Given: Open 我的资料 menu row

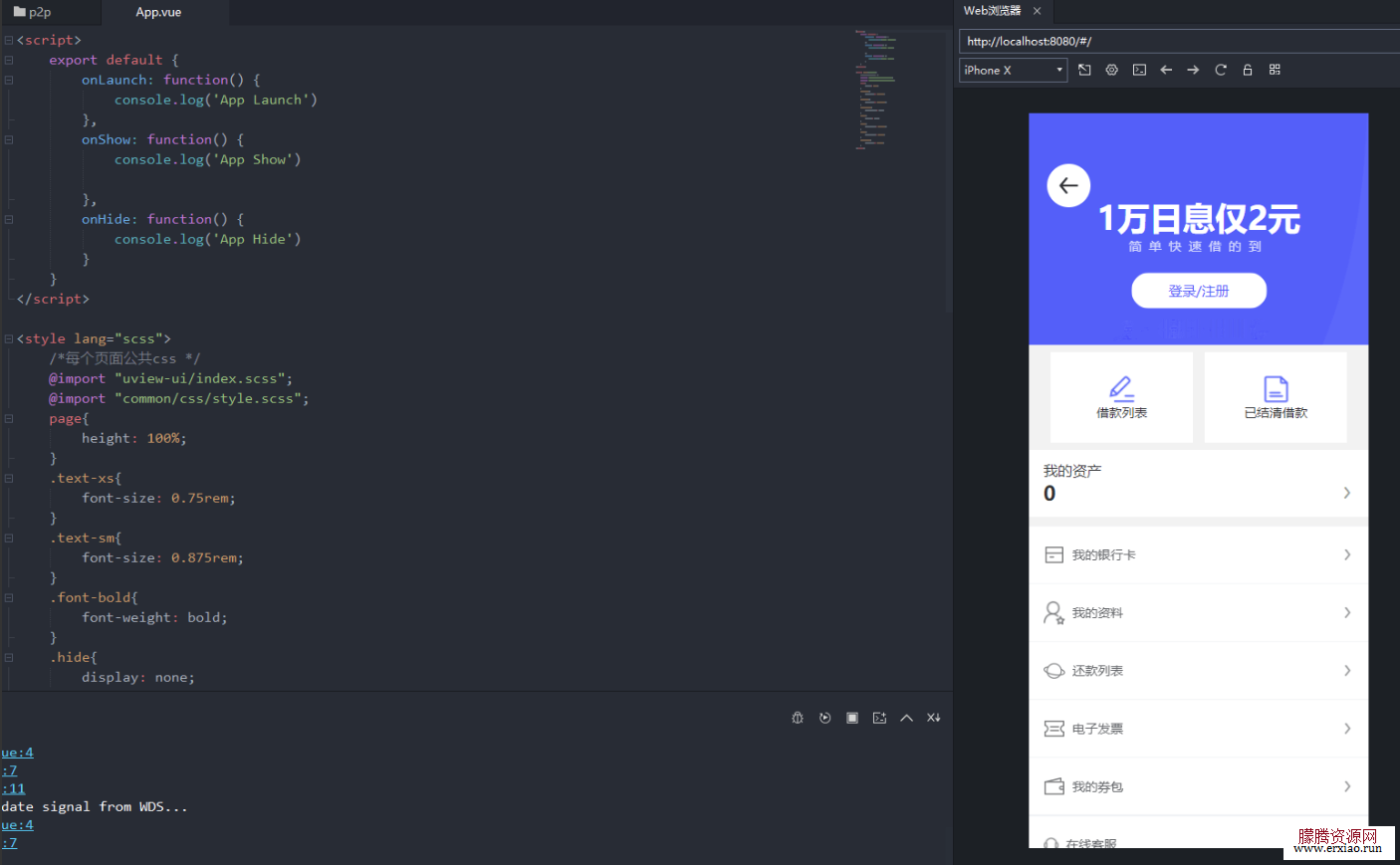Looking at the screenshot, I should [1198, 612].
